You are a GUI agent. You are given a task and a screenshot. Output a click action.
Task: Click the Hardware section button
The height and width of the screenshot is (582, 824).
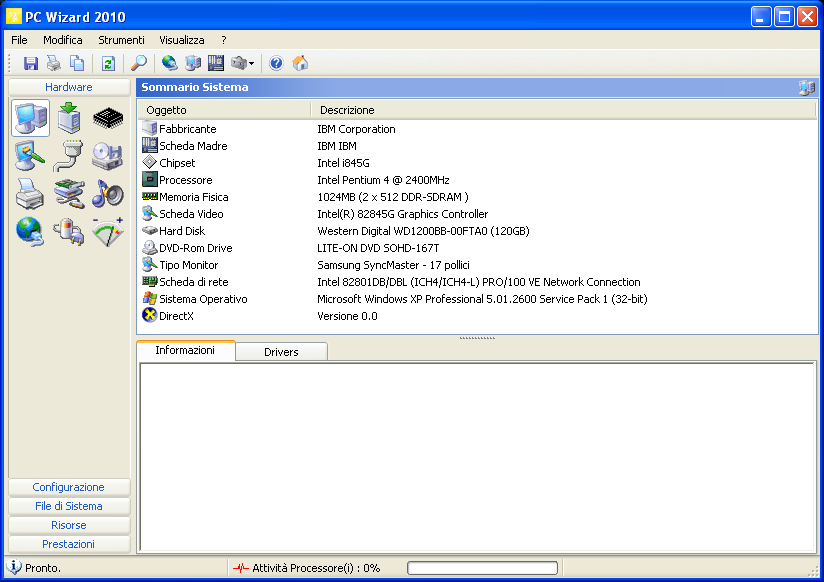69,87
